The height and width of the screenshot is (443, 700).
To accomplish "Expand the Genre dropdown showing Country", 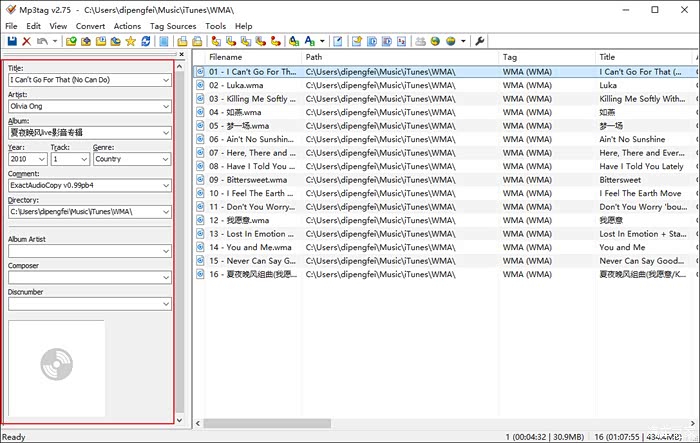I will (x=166, y=159).
